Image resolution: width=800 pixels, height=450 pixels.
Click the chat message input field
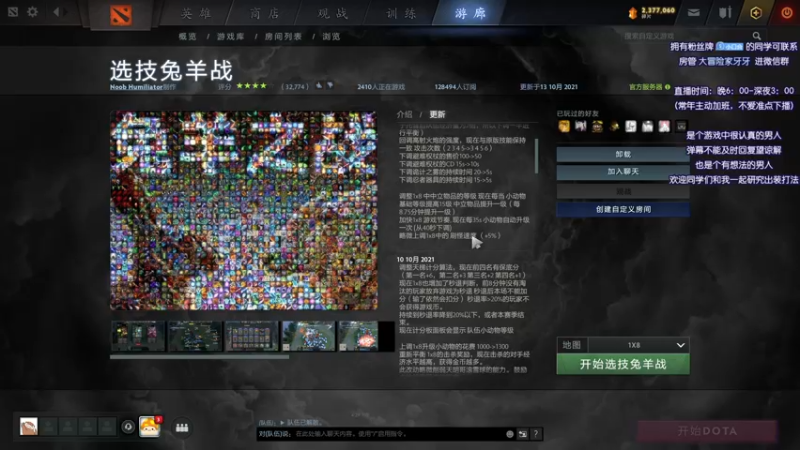coord(380,434)
